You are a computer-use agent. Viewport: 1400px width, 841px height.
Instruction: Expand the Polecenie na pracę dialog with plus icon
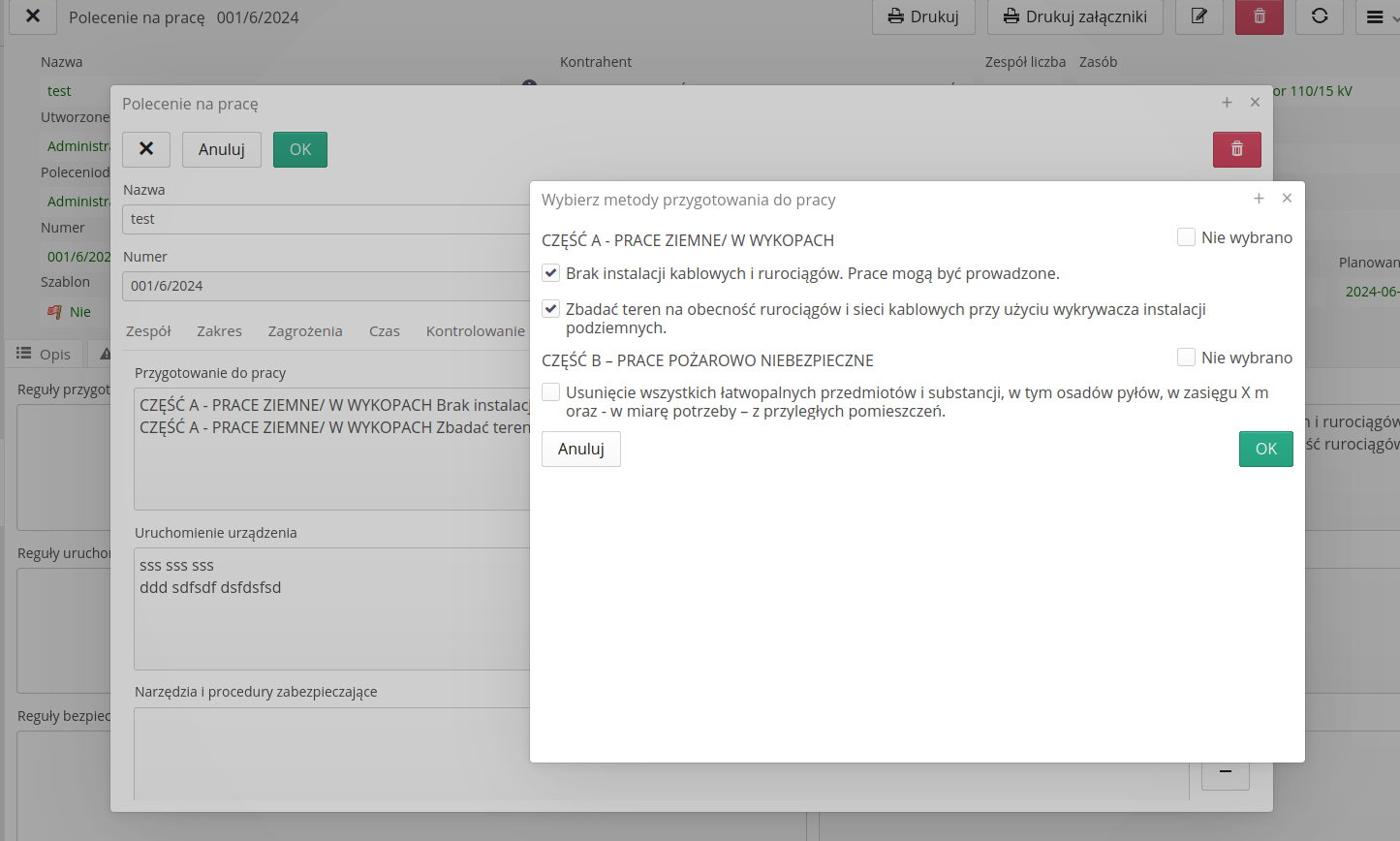[x=1227, y=103]
